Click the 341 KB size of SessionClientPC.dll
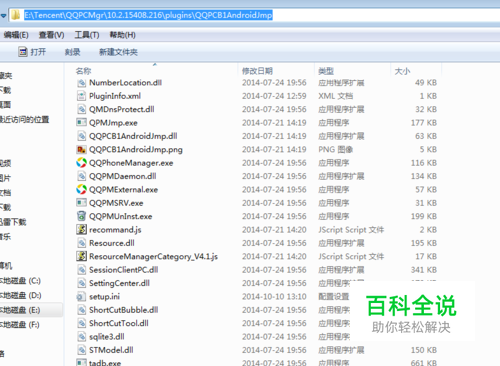 tap(424, 269)
